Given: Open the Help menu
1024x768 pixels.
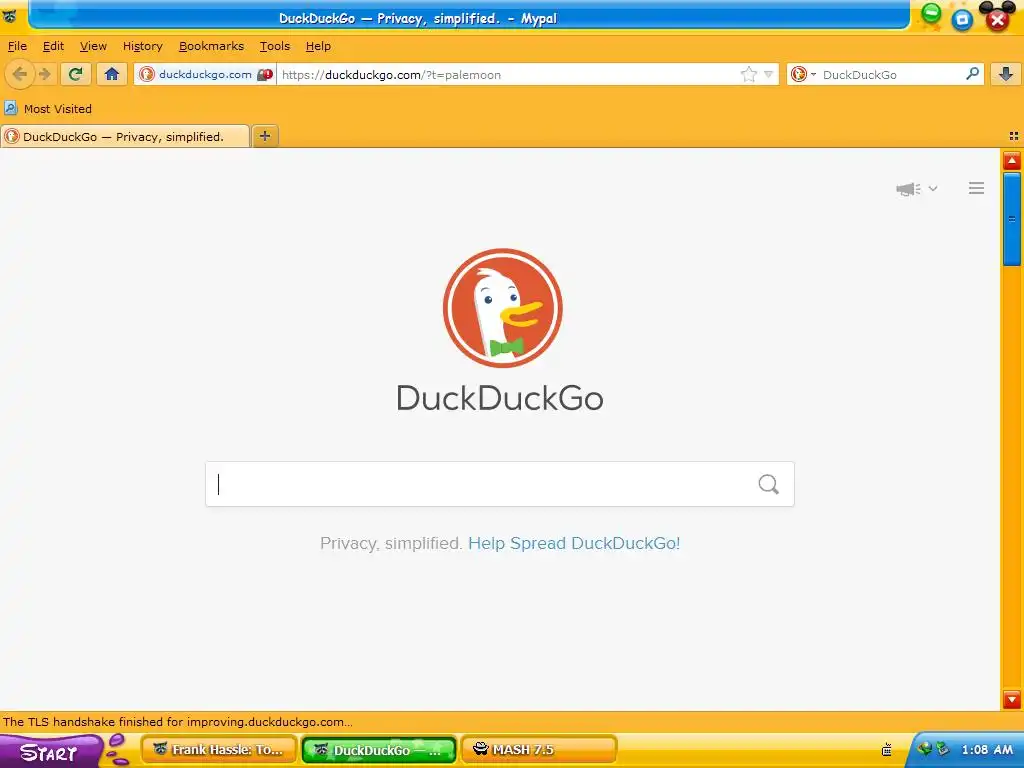Looking at the screenshot, I should coord(318,46).
